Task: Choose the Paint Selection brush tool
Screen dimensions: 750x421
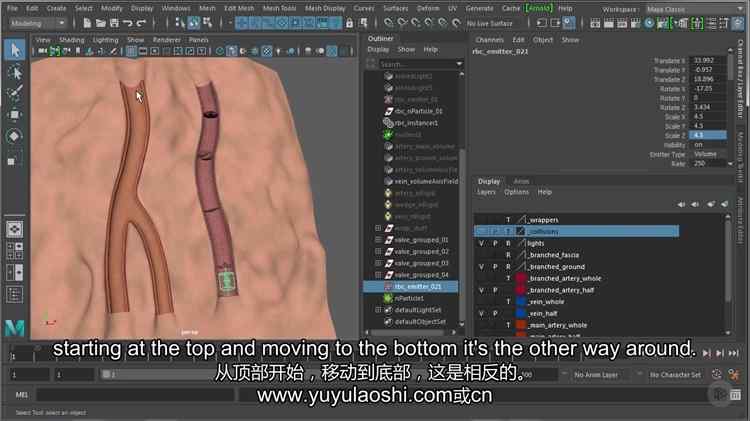Action: [15, 93]
